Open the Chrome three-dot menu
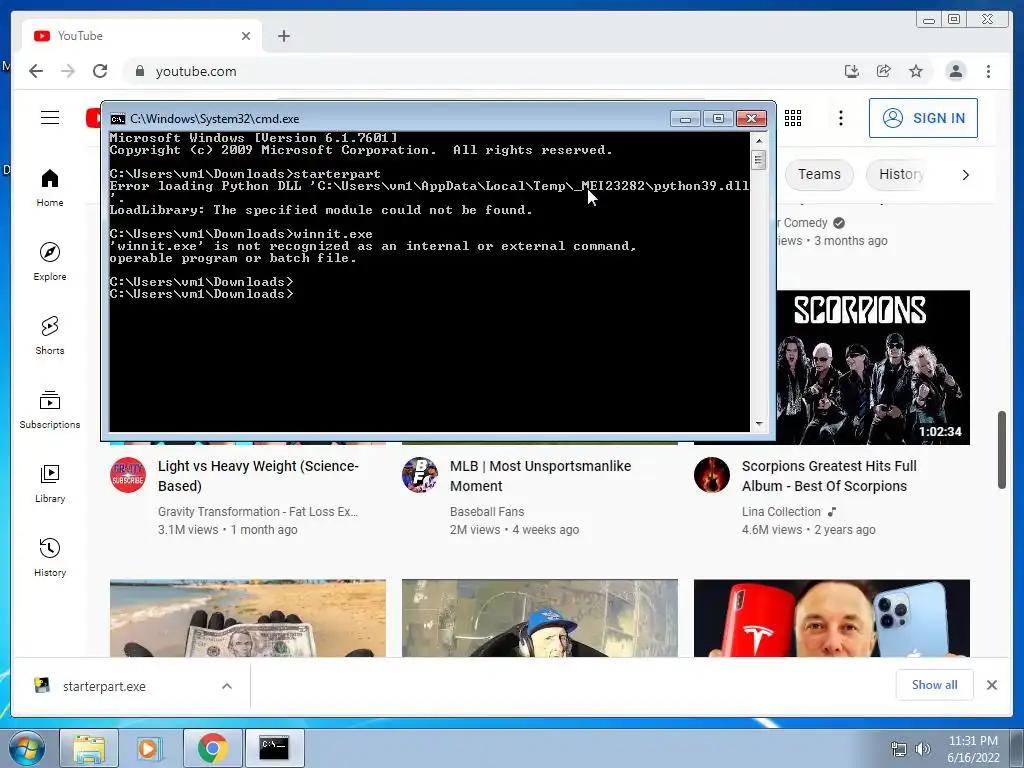This screenshot has height=768, width=1024. pyautogui.click(x=989, y=71)
